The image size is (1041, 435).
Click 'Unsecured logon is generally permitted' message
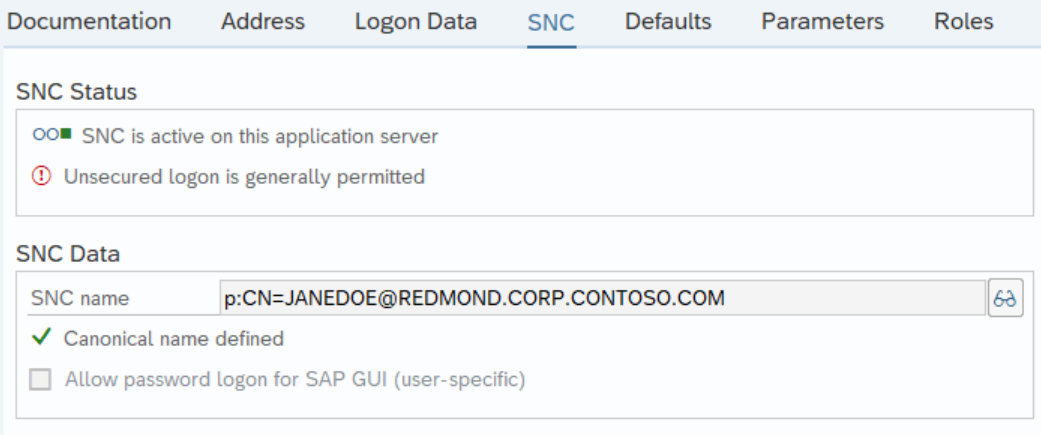click(244, 177)
